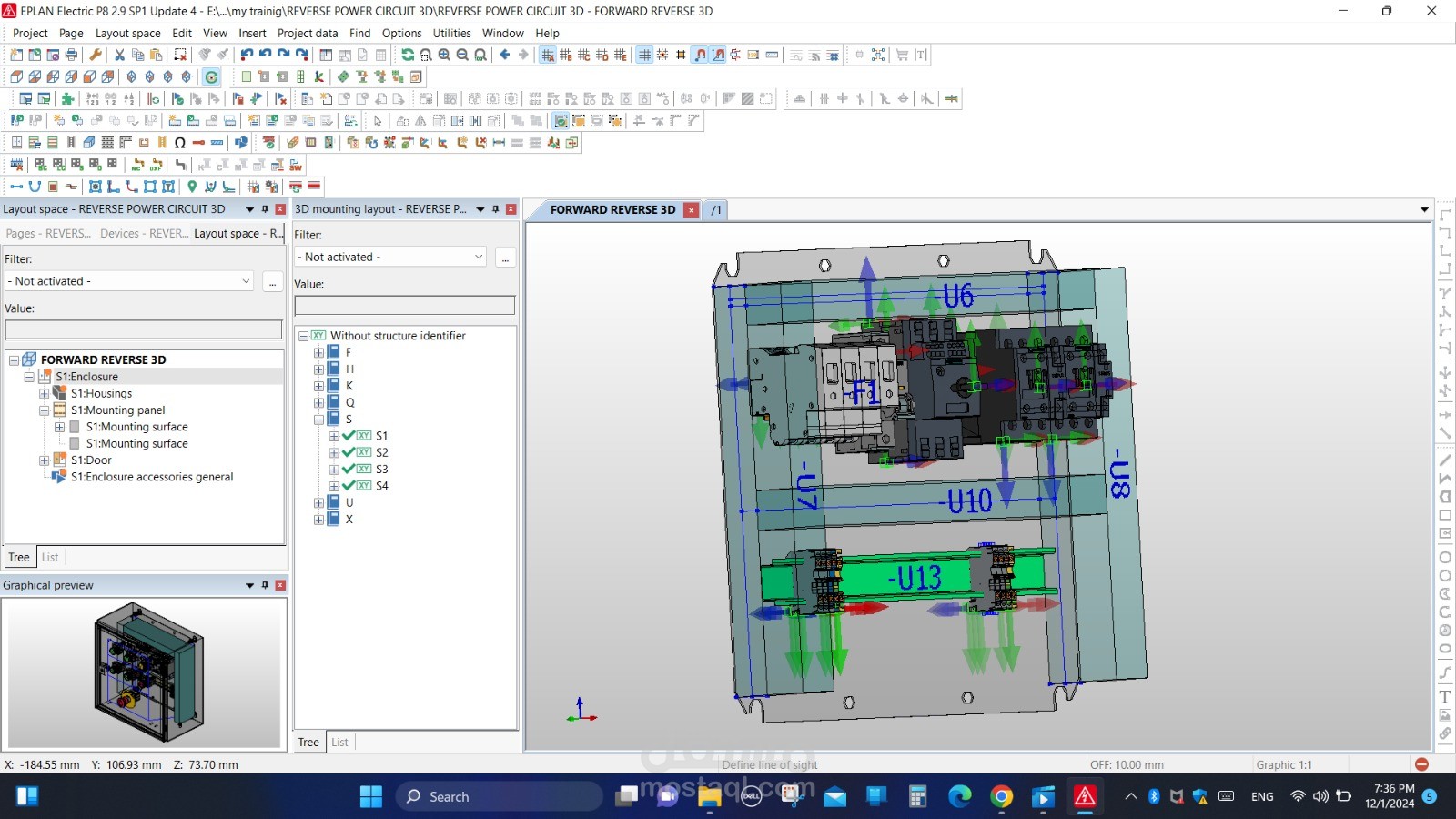The image size is (1456, 819).
Task: Switch to the Pages - REVERS... tab
Action: tap(48, 233)
